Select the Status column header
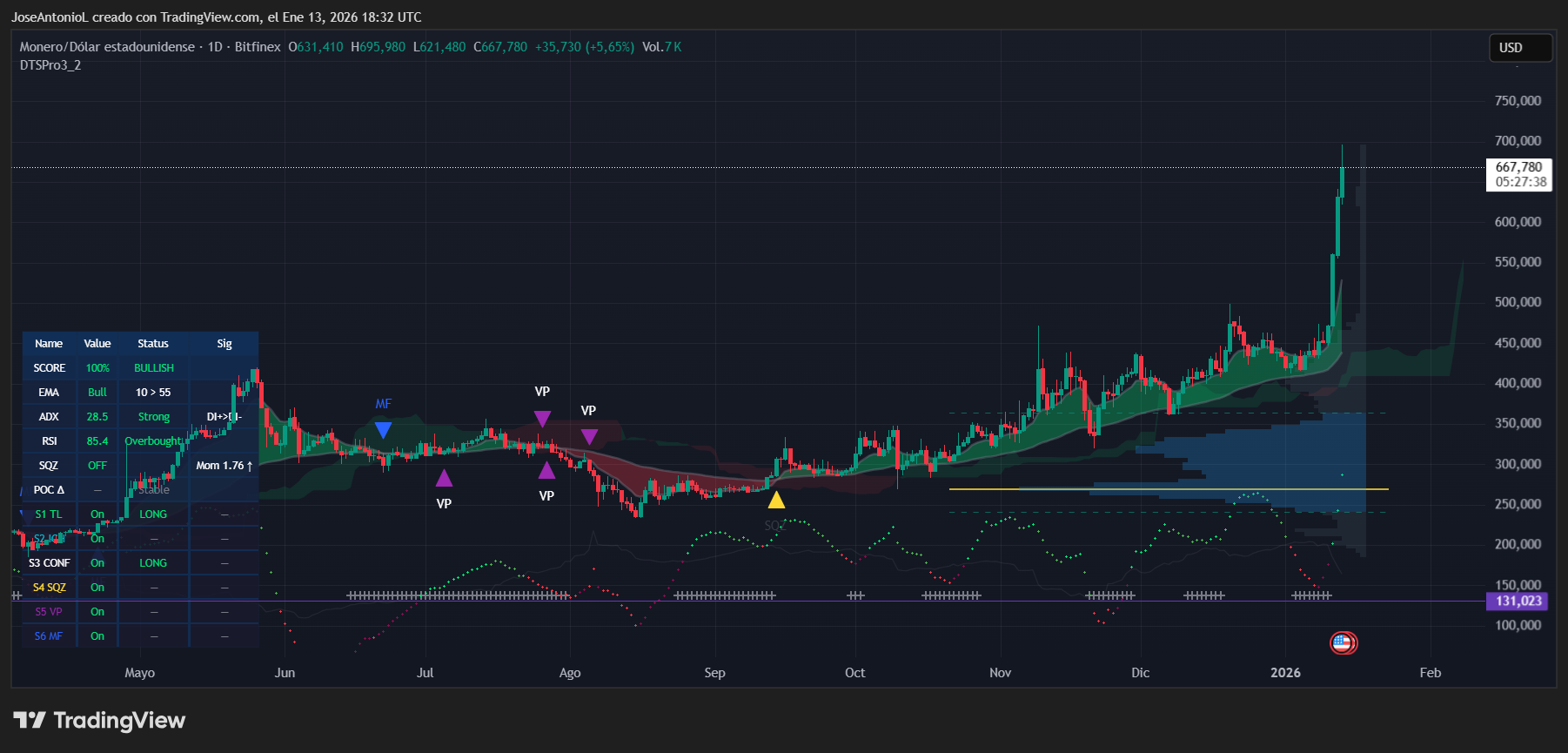Image resolution: width=1568 pixels, height=753 pixels. coord(153,344)
